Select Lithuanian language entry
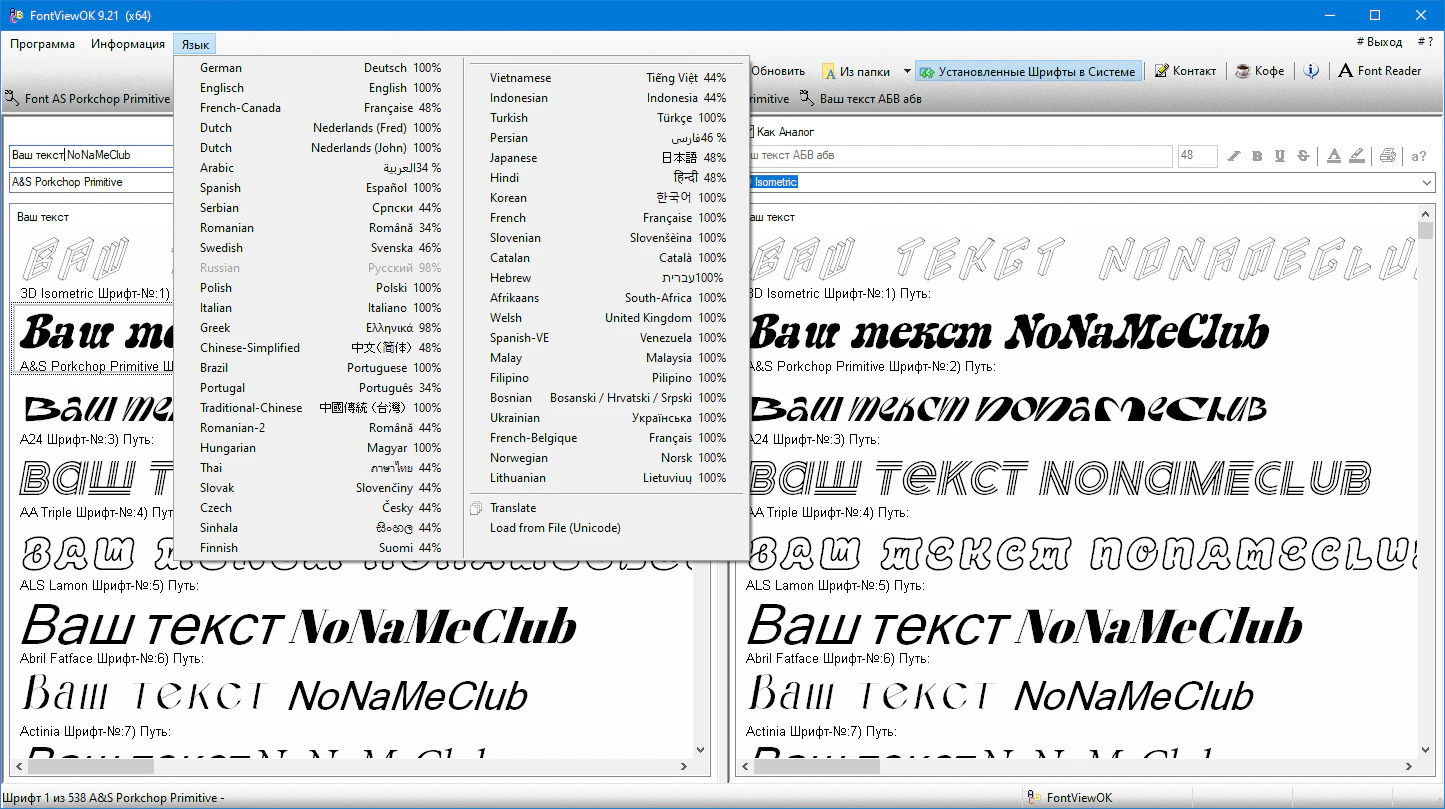1445x809 pixels. [x=608, y=478]
